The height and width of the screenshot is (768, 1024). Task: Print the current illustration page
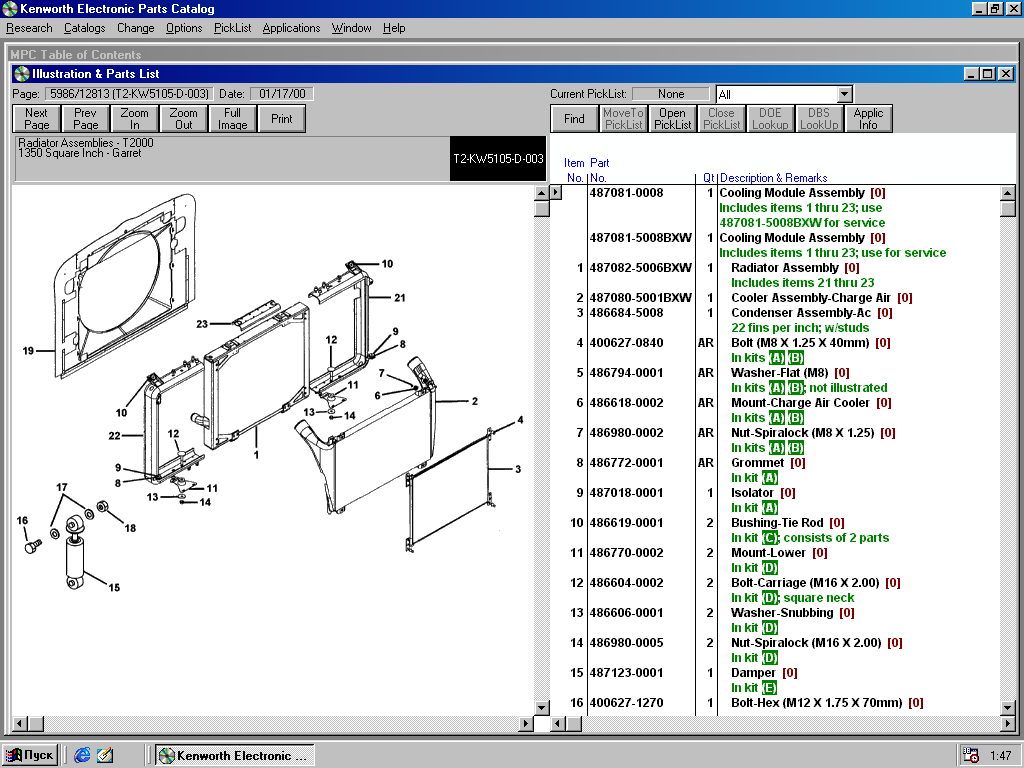[x=281, y=119]
